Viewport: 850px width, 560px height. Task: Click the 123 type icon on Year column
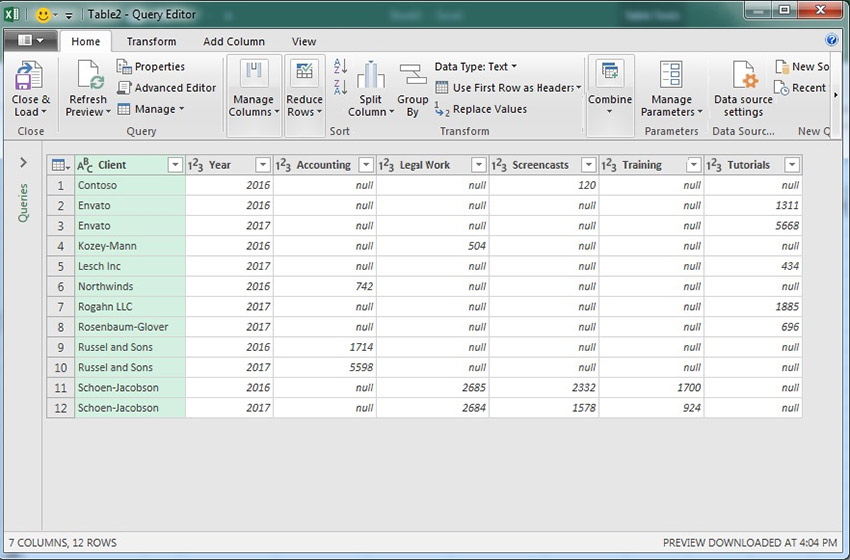pyautogui.click(x=195, y=165)
